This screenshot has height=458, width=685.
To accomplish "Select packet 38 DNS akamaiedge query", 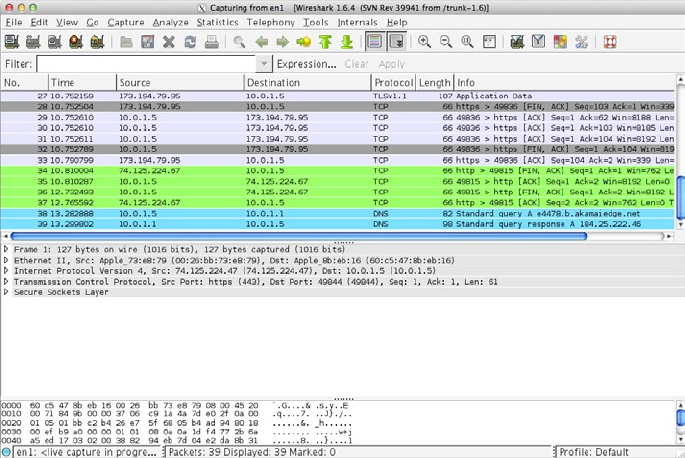I will pyautogui.click(x=337, y=214).
